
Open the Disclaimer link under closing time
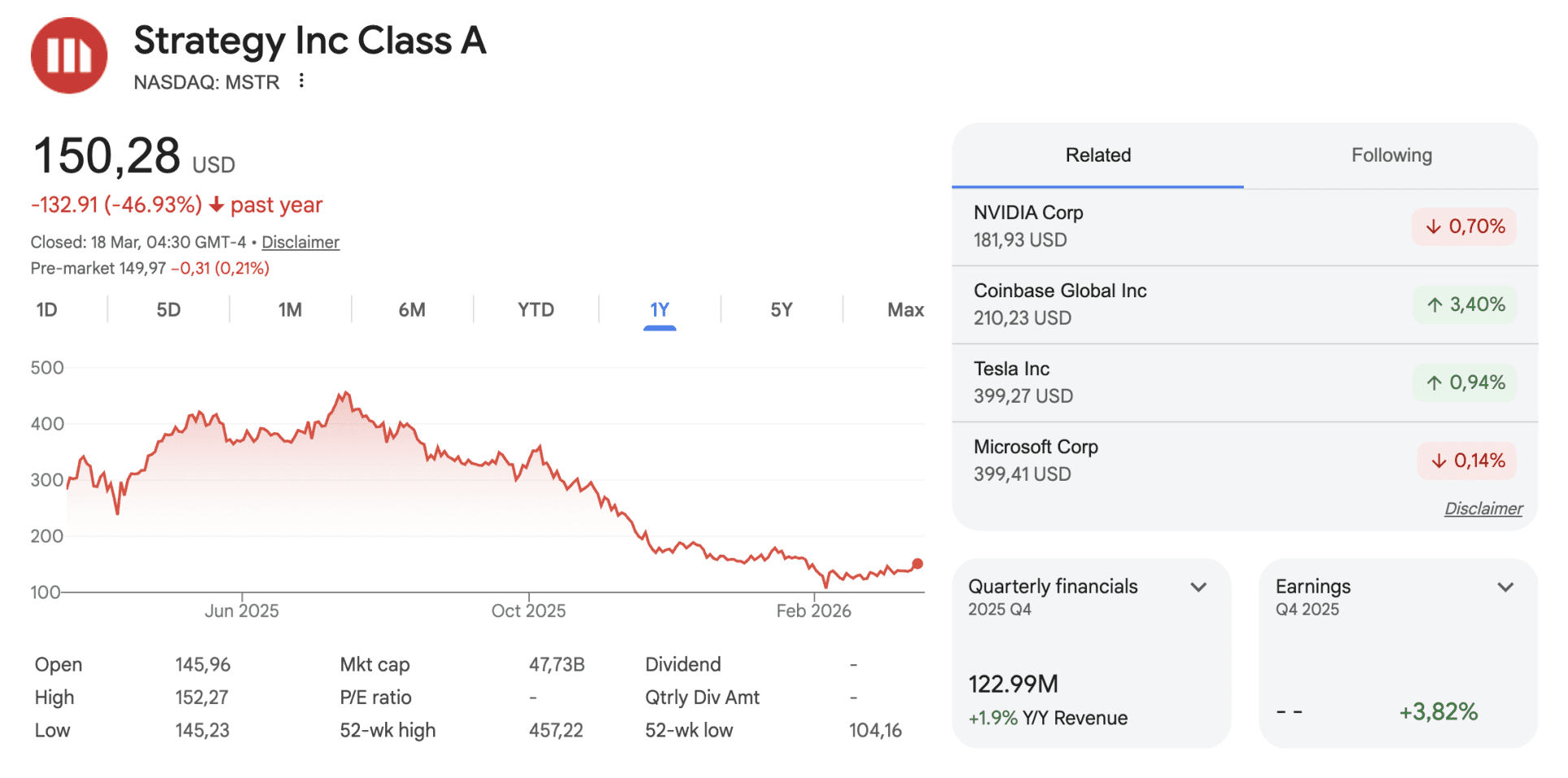pos(300,242)
